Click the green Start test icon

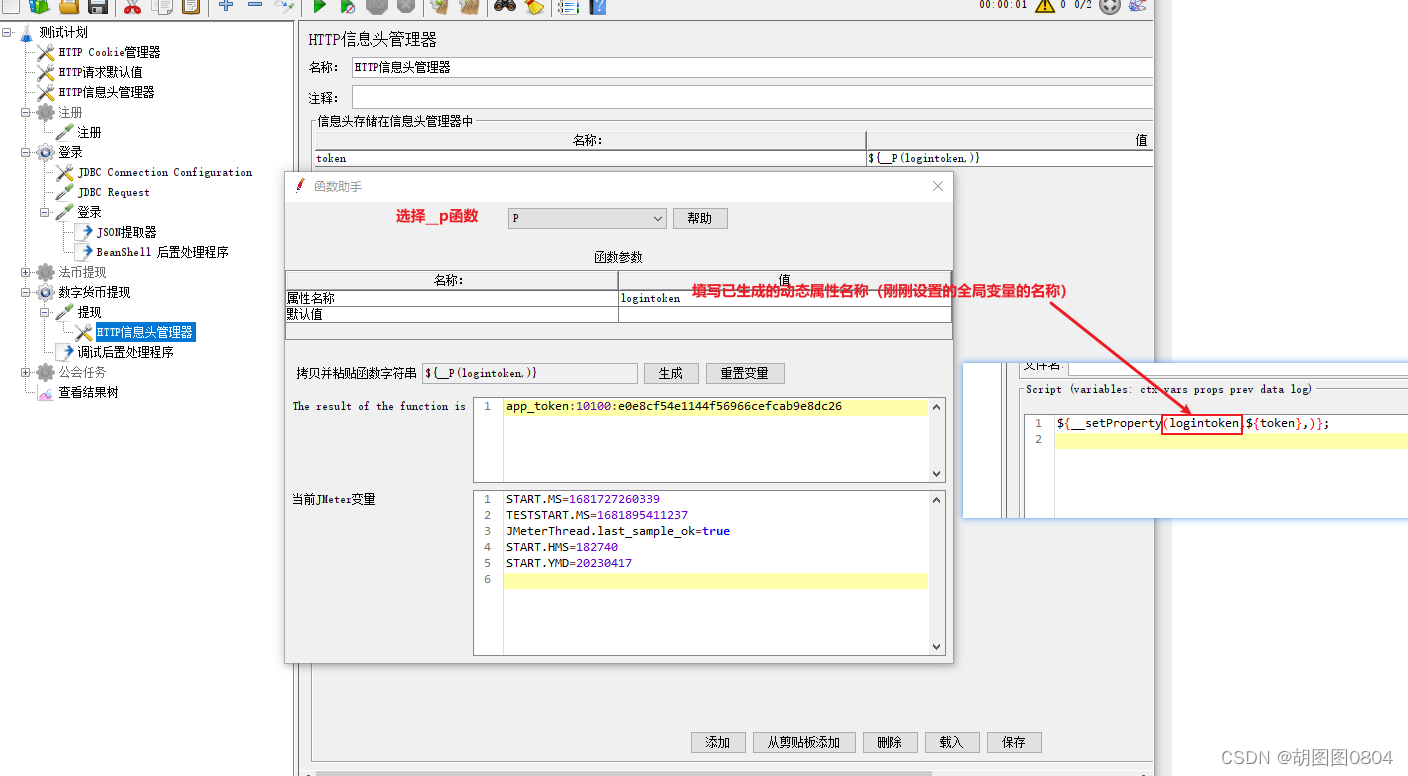(x=320, y=8)
